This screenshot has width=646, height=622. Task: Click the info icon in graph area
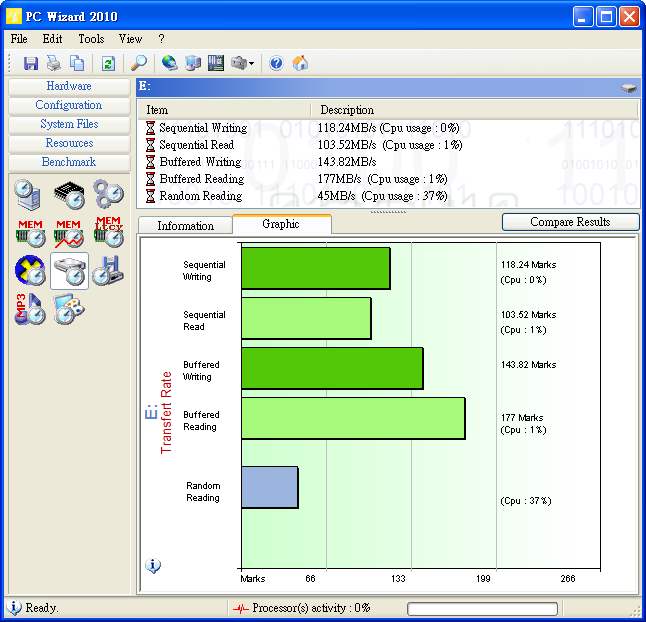coord(153,566)
